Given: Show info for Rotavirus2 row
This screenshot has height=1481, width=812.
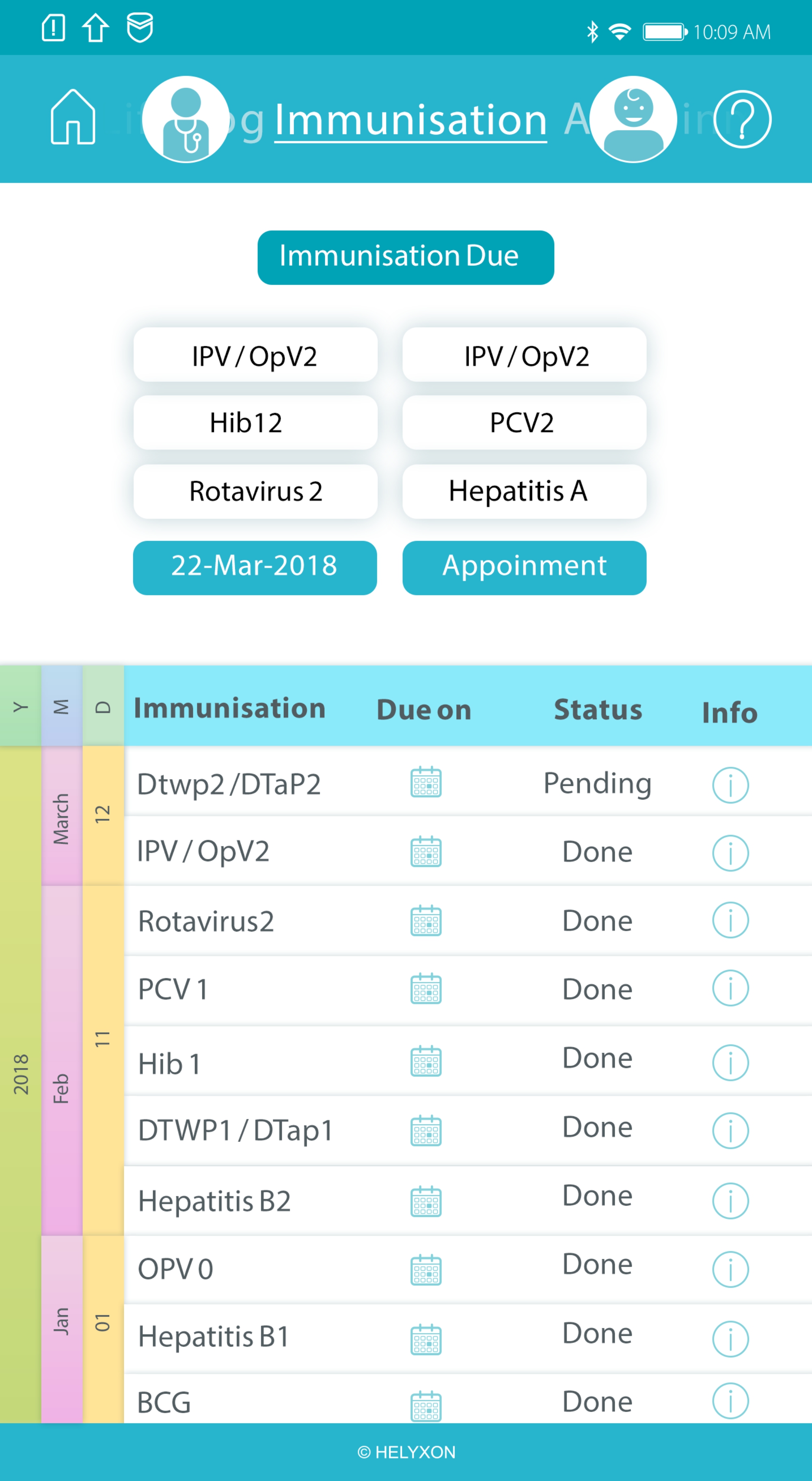Looking at the screenshot, I should point(730,921).
